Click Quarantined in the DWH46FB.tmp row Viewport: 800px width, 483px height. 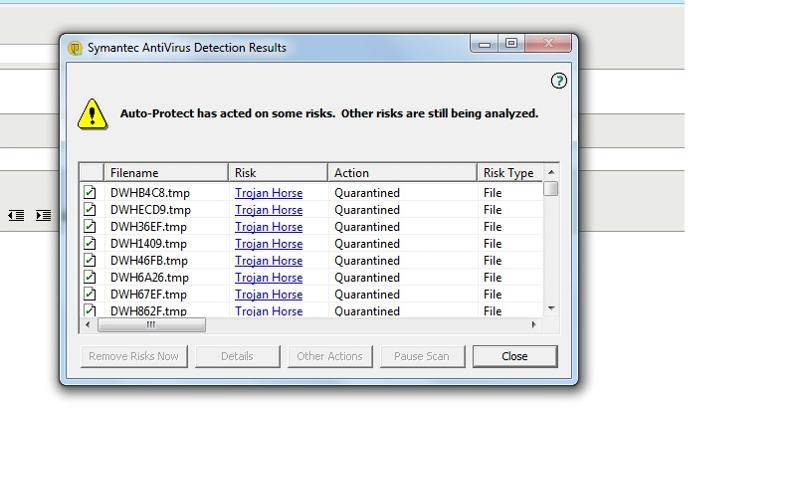pos(367,261)
